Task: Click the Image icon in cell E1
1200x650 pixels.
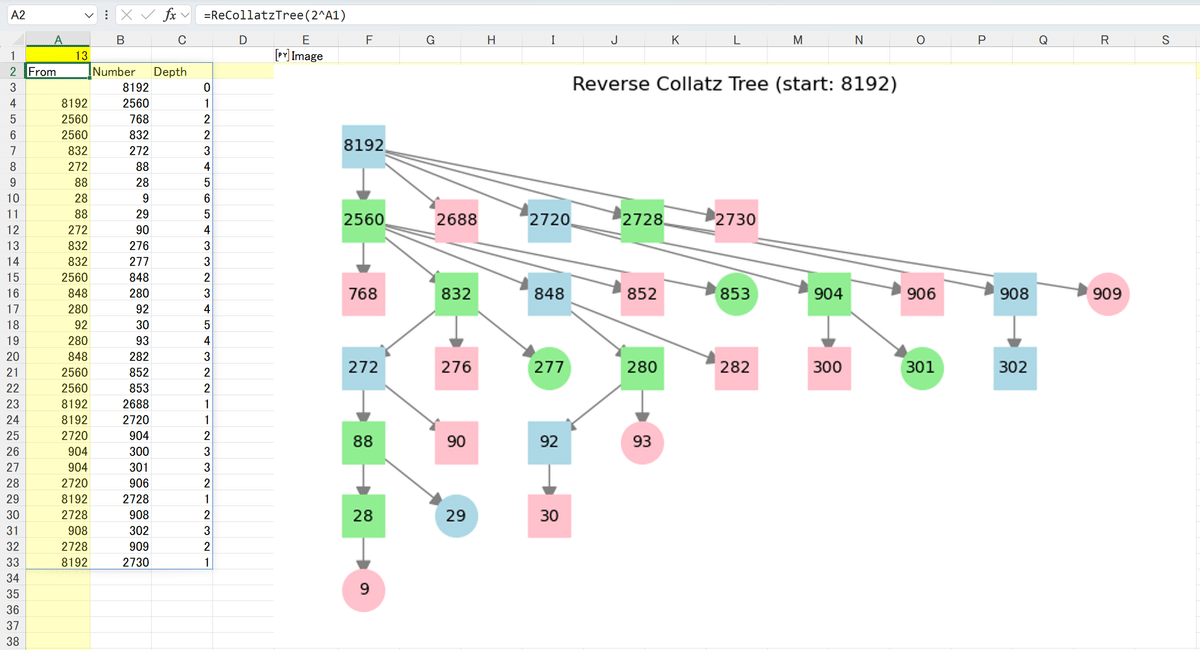Action: coord(281,55)
